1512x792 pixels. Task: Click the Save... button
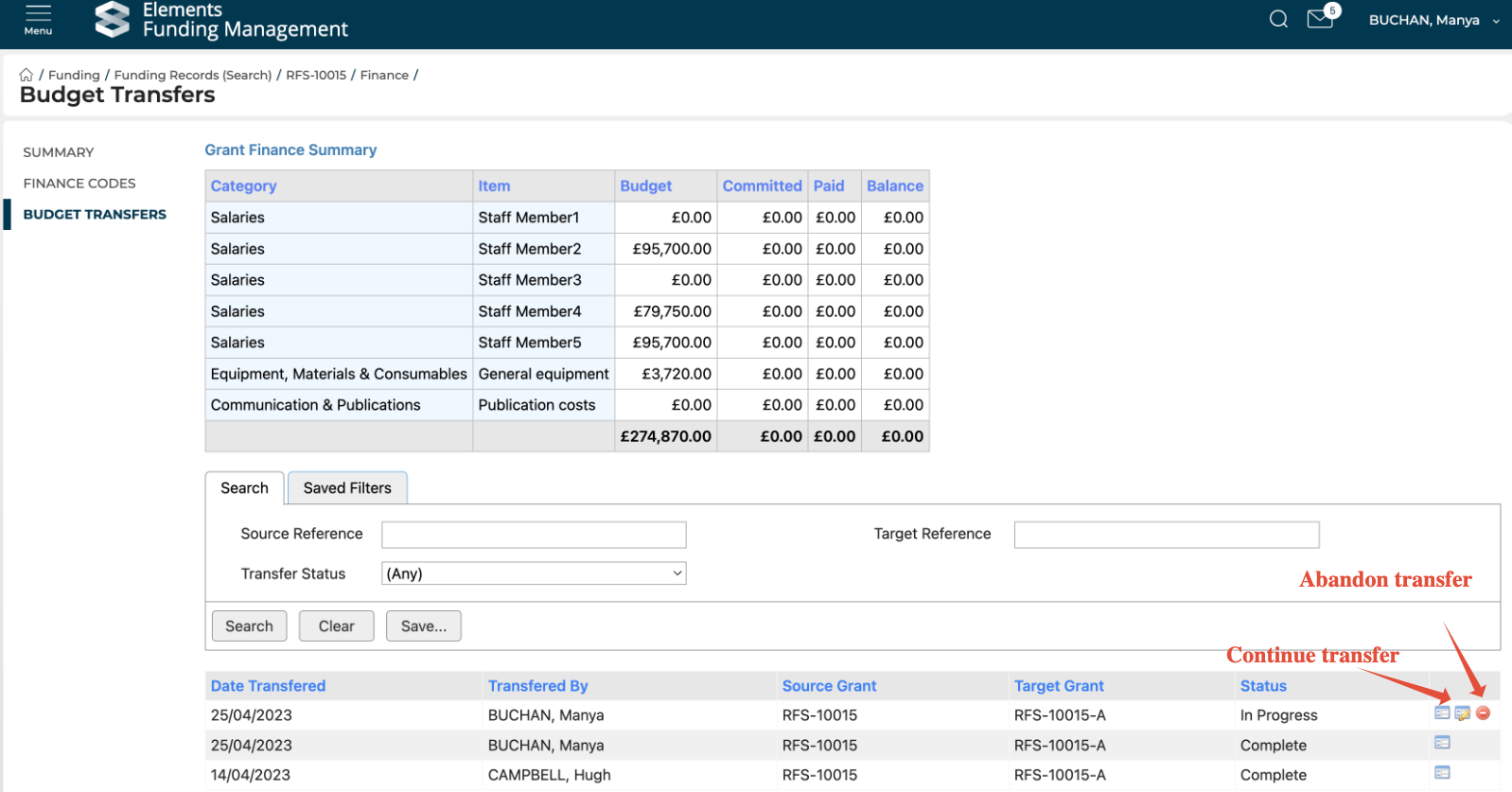tap(423, 626)
